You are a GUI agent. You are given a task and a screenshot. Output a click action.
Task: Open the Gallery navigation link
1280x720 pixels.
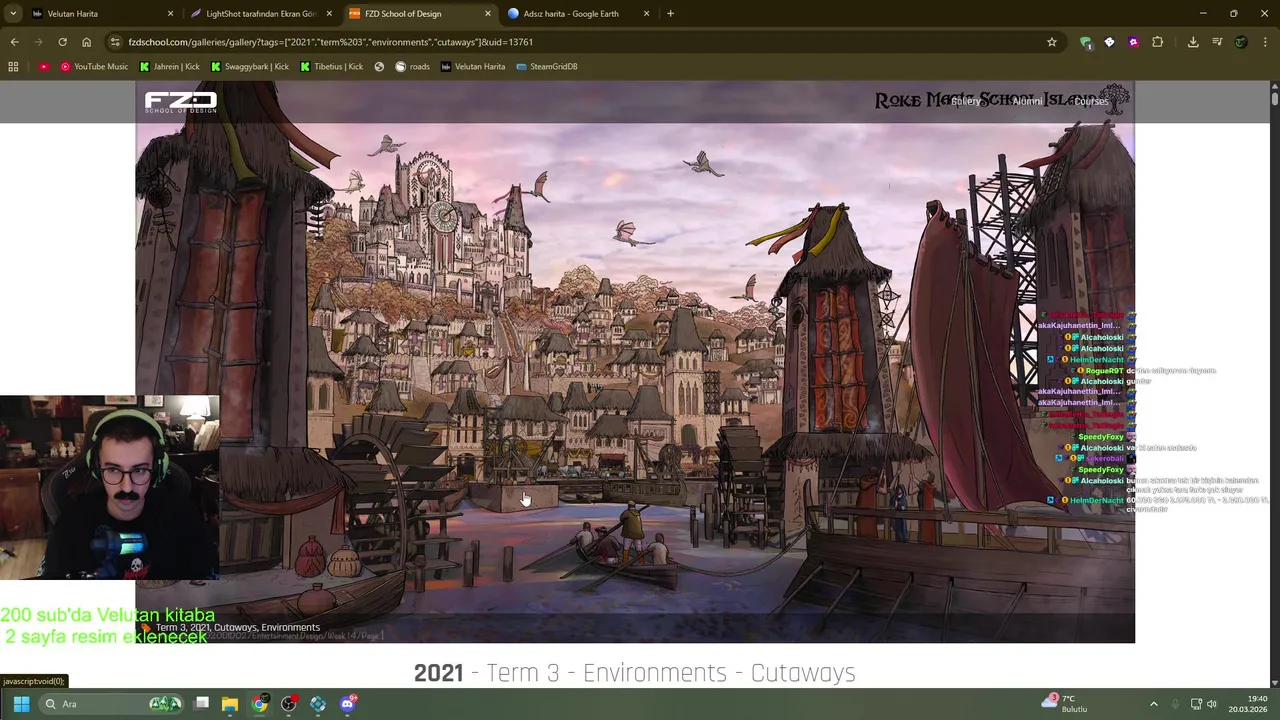tap(965, 101)
